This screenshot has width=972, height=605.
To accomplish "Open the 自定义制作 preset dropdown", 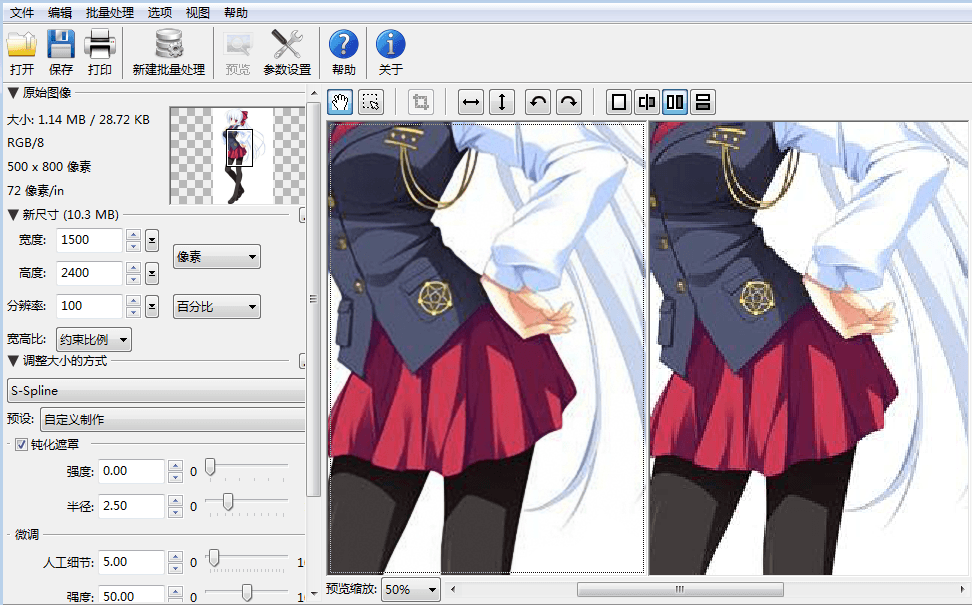I will tap(173, 419).
